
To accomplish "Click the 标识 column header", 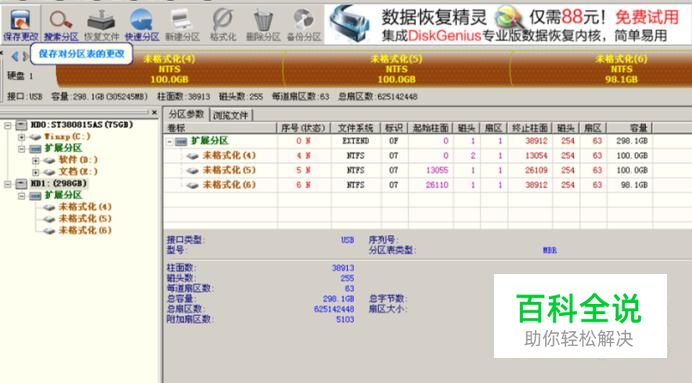I will (x=394, y=128).
